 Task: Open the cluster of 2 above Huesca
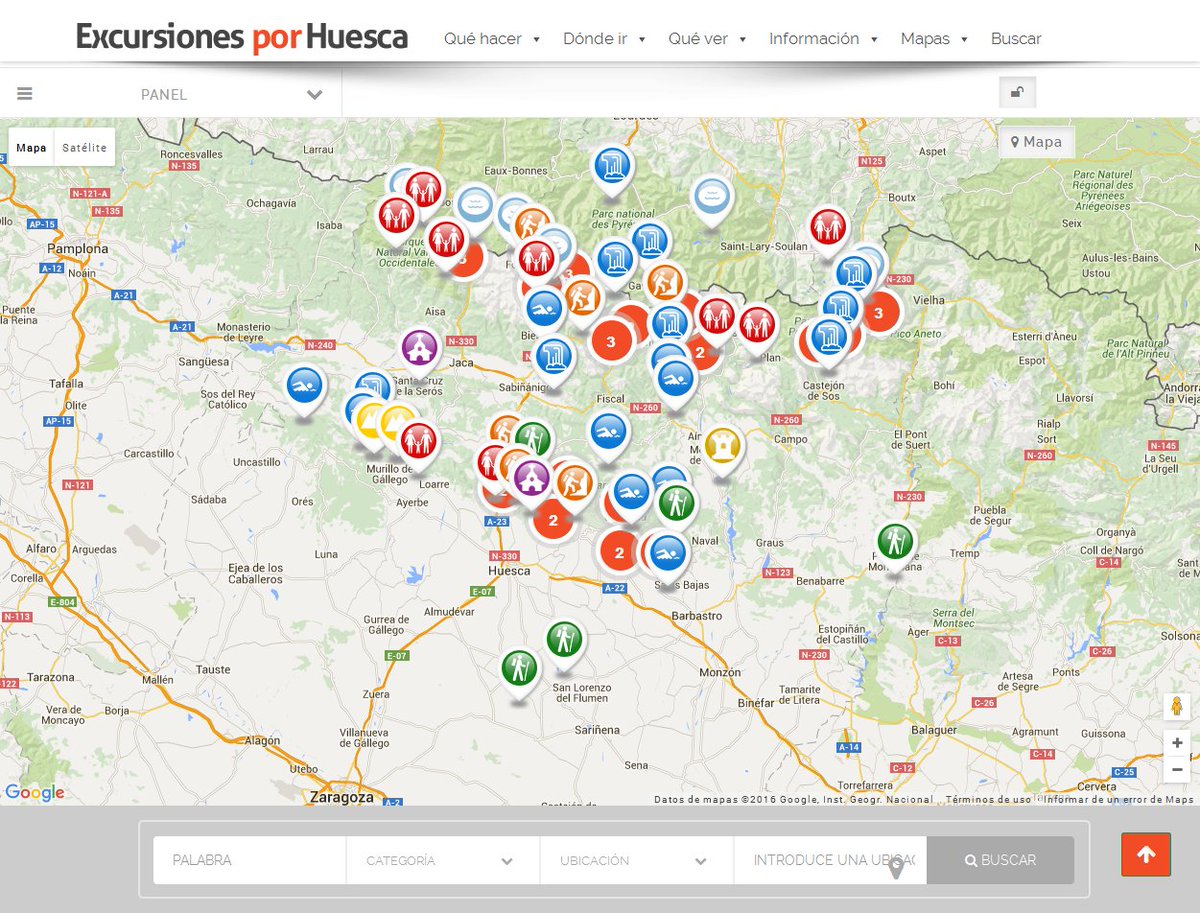pos(552,520)
